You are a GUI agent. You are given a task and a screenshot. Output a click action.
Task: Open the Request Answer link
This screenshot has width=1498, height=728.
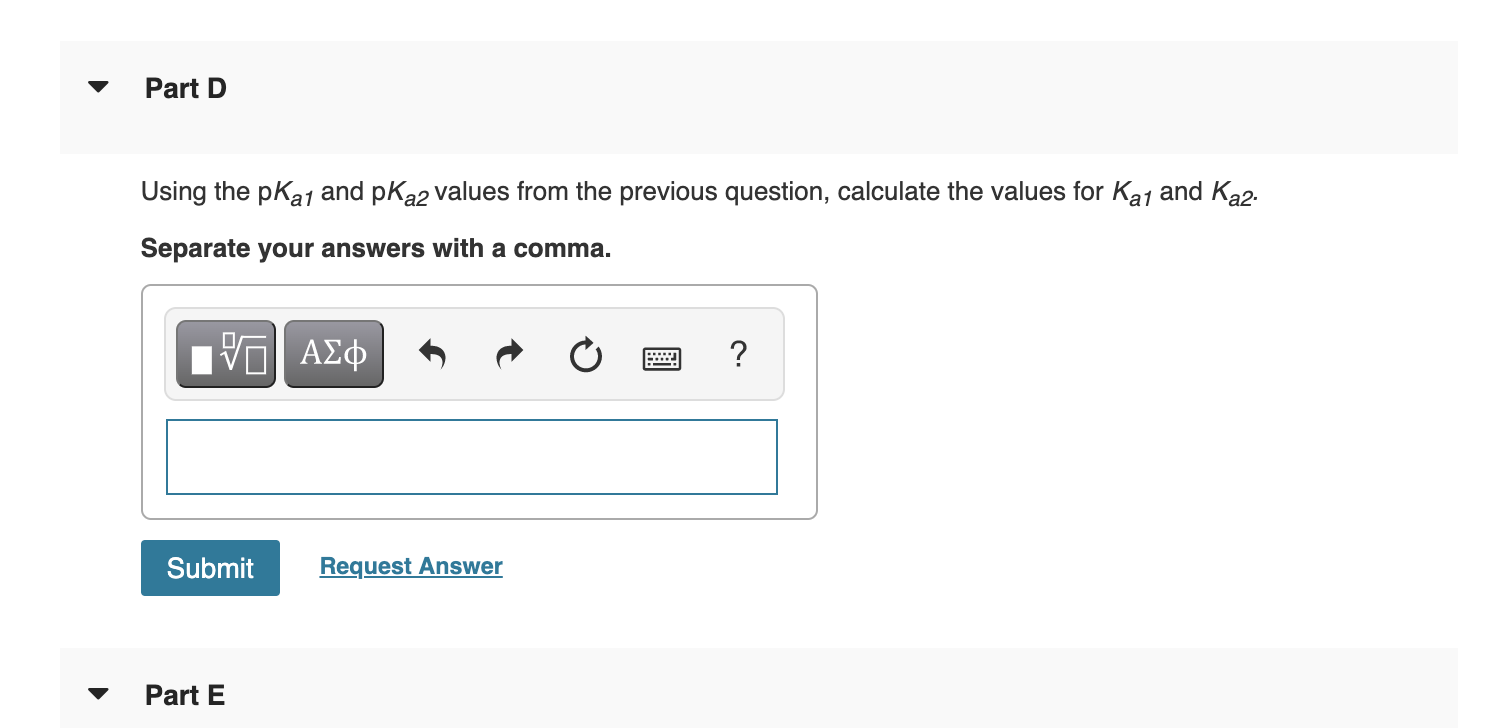point(410,566)
